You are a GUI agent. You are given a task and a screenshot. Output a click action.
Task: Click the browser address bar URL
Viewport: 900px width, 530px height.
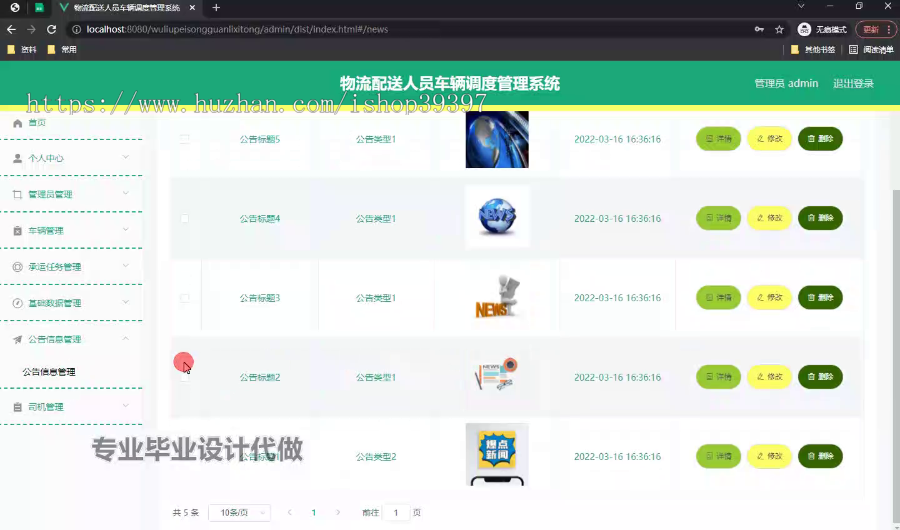(x=237, y=29)
